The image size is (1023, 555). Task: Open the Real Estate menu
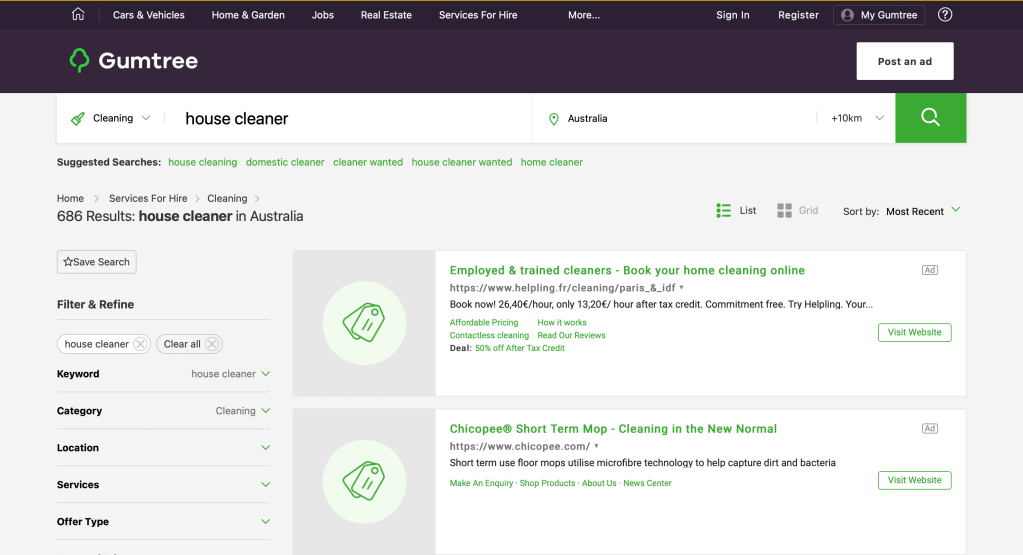tap(386, 15)
